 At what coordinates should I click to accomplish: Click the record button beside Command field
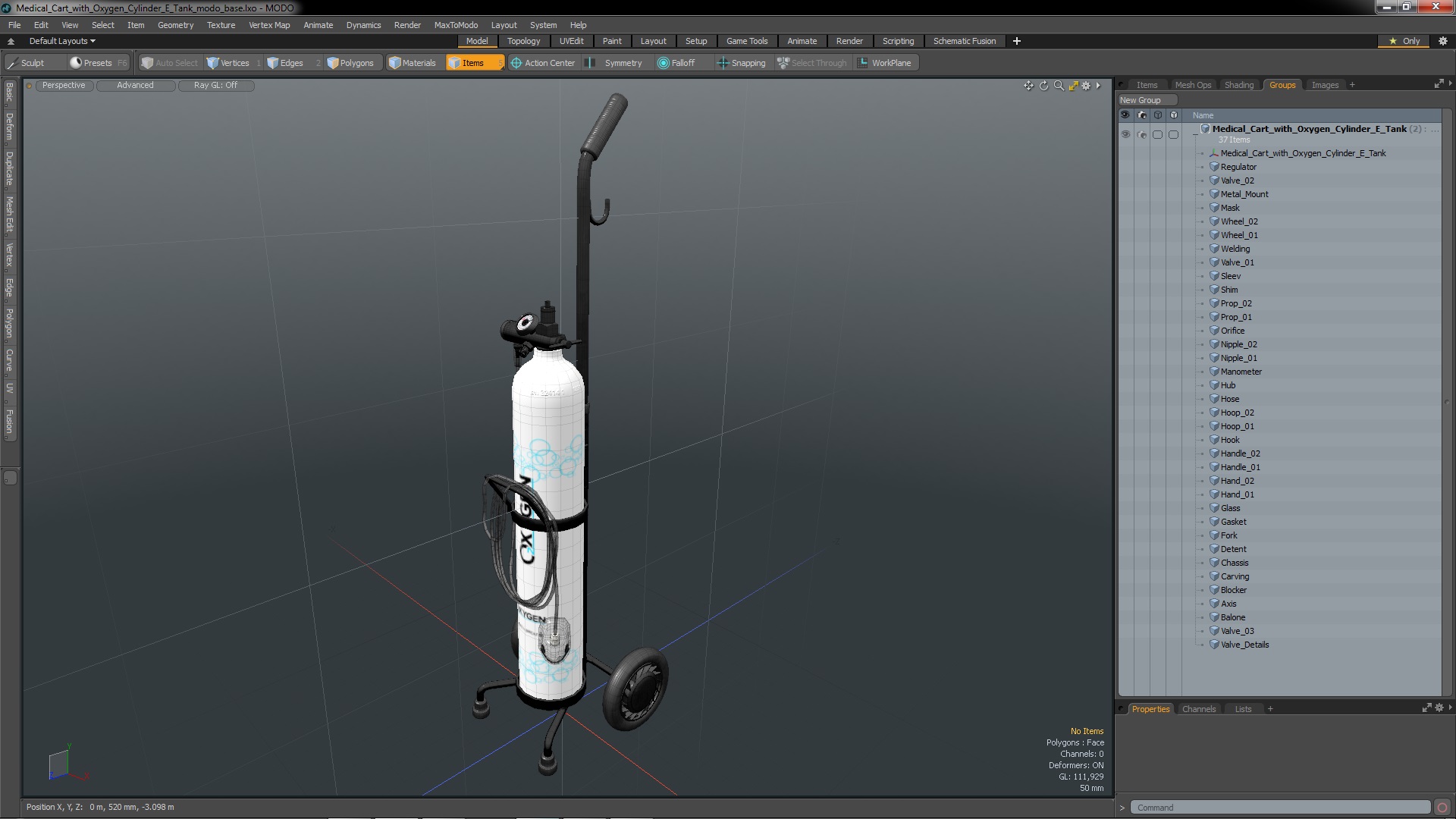click(1442, 808)
